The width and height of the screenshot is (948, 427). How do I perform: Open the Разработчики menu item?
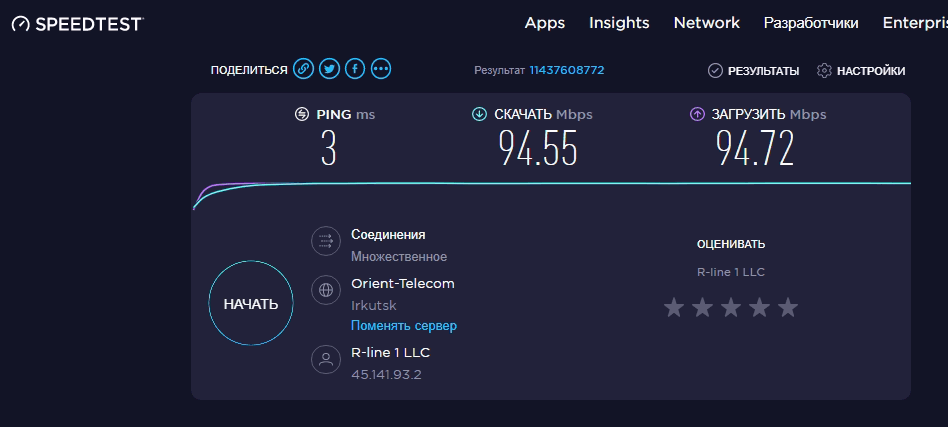[x=811, y=23]
